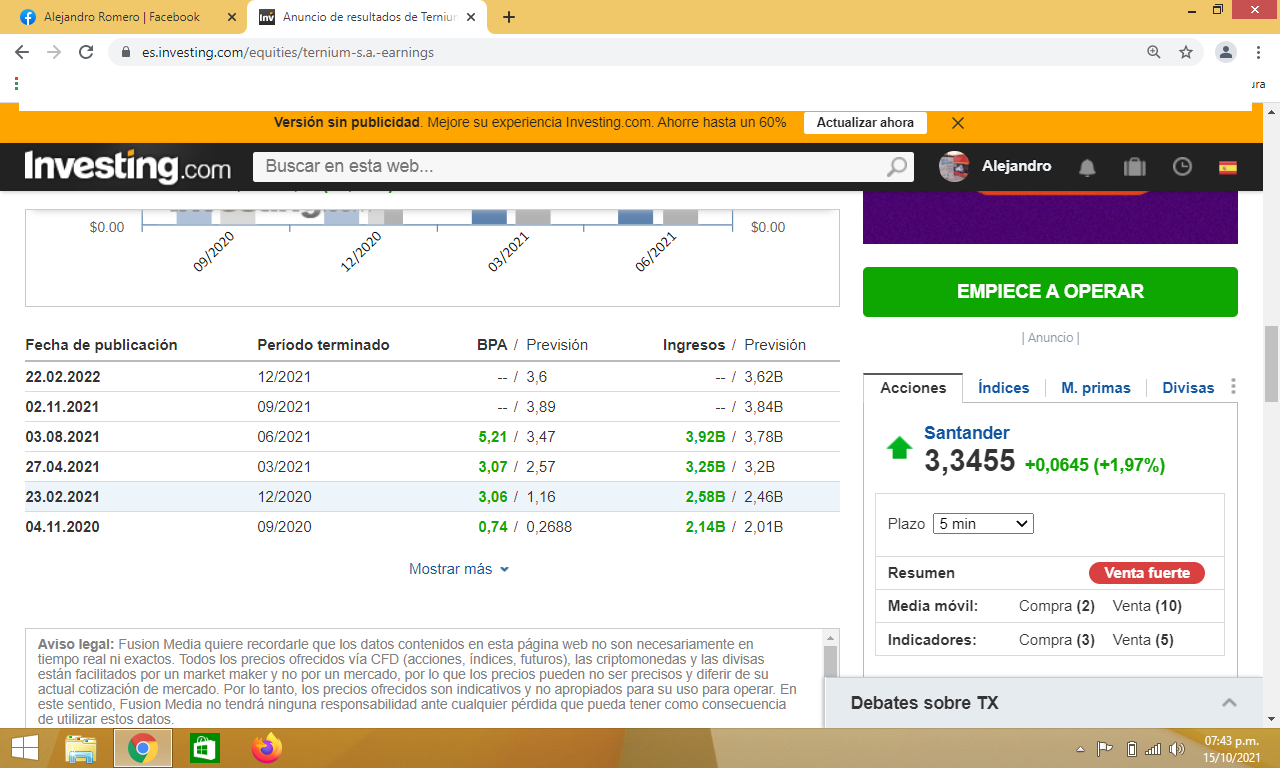Viewport: 1280px width, 768px height.
Task: Open the clock history icon
Action: (1182, 167)
